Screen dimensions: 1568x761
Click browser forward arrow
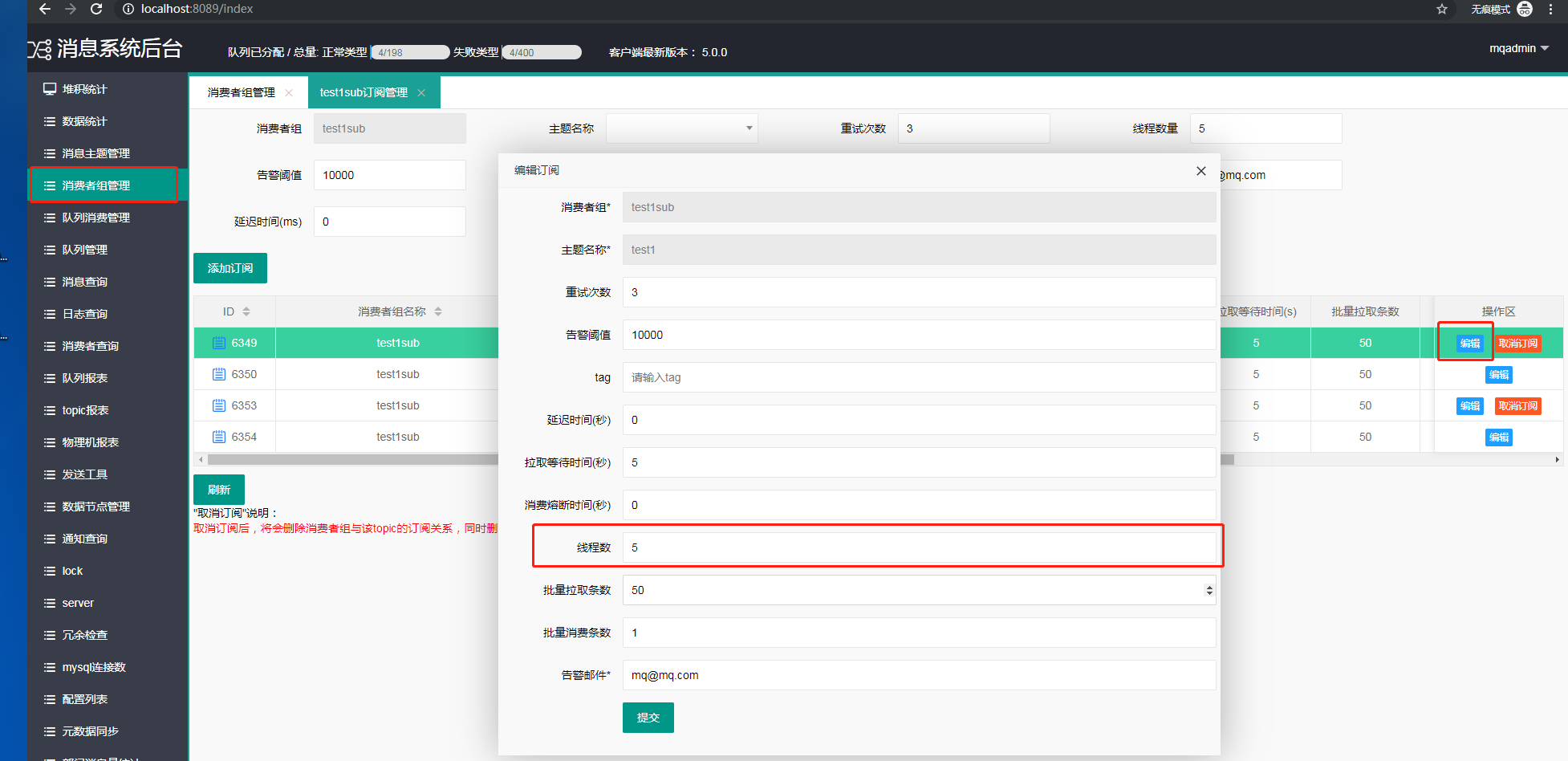pos(71,9)
